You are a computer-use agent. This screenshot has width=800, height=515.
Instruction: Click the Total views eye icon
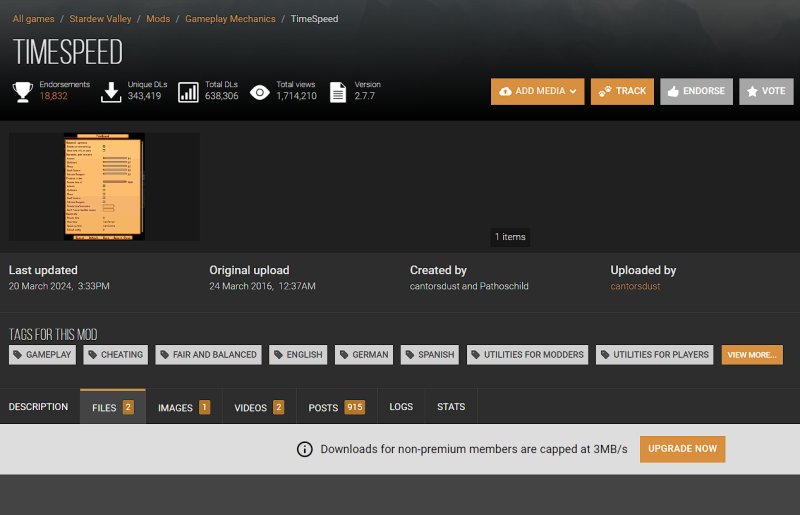click(260, 92)
